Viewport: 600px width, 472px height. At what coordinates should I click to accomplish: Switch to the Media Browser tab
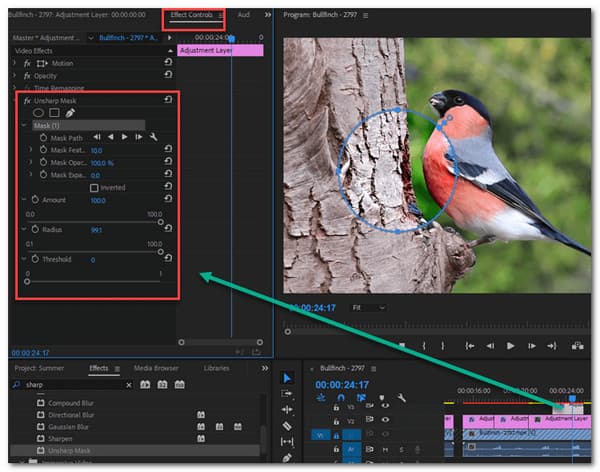[156, 368]
